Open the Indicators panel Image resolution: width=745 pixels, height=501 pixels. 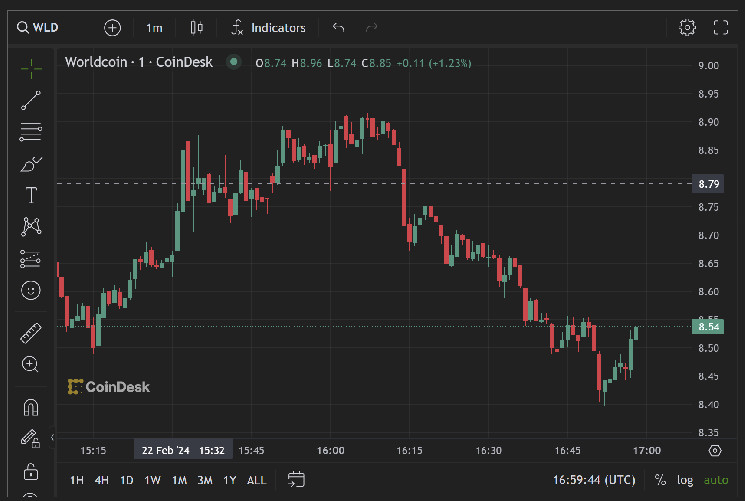click(x=268, y=28)
